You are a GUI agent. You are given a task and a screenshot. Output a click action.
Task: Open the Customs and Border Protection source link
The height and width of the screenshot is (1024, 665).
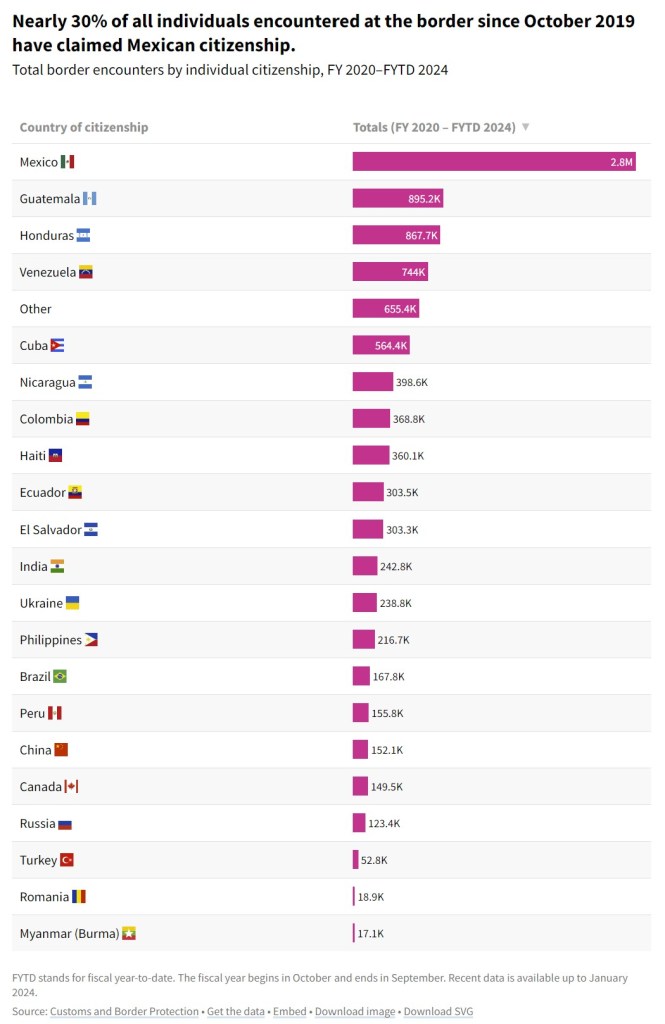[124, 1012]
